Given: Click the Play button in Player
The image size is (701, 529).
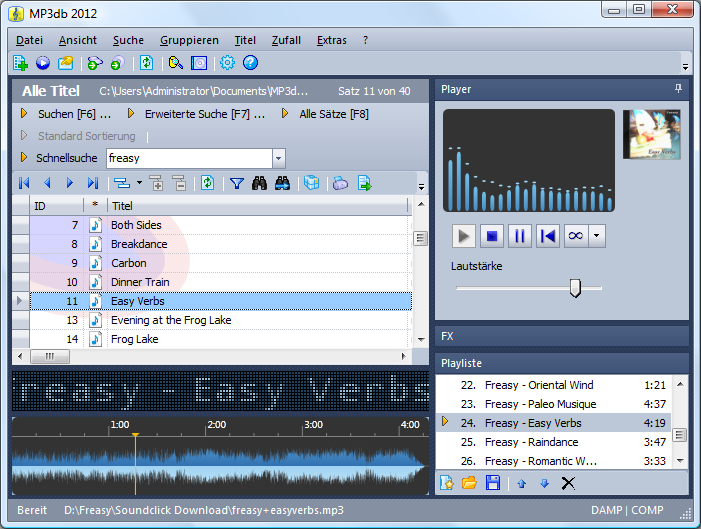Looking at the screenshot, I should tap(464, 236).
